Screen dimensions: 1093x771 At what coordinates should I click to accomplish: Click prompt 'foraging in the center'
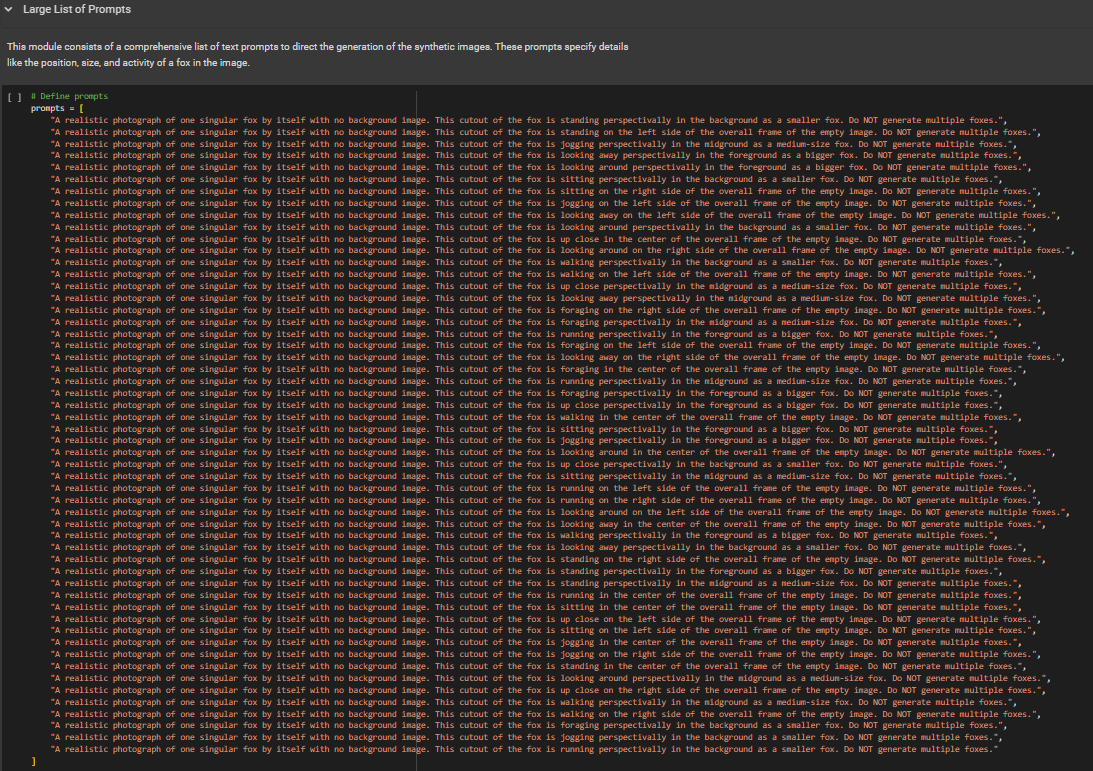(538, 369)
